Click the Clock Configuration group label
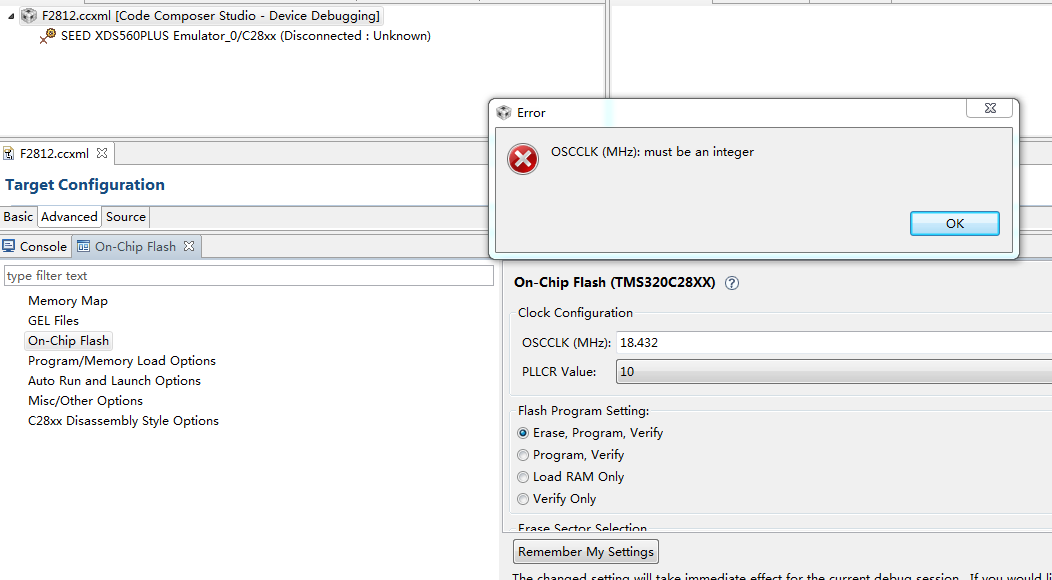 coord(575,313)
